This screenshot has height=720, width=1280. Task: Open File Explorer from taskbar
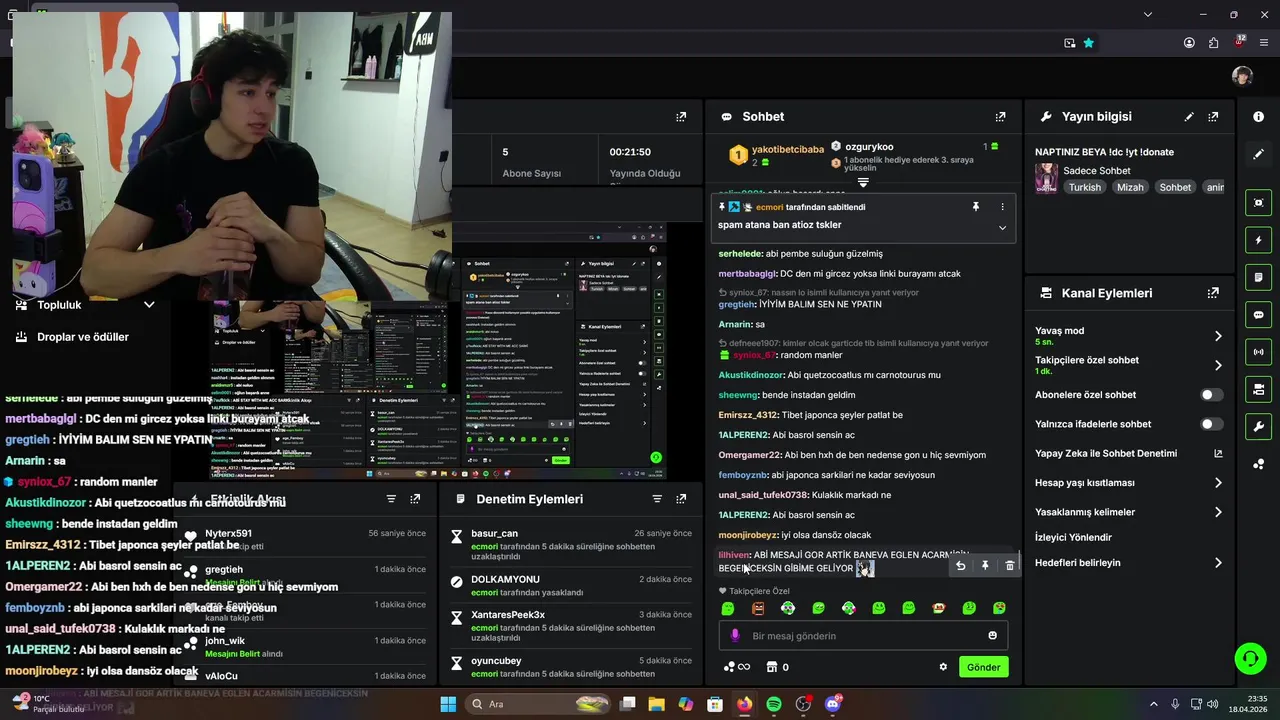657,704
